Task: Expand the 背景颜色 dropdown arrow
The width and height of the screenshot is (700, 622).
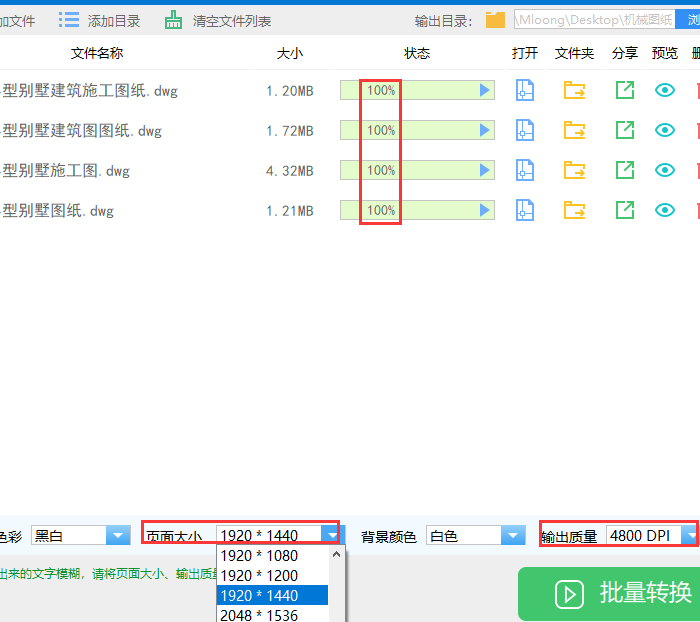Action: pyautogui.click(x=513, y=535)
